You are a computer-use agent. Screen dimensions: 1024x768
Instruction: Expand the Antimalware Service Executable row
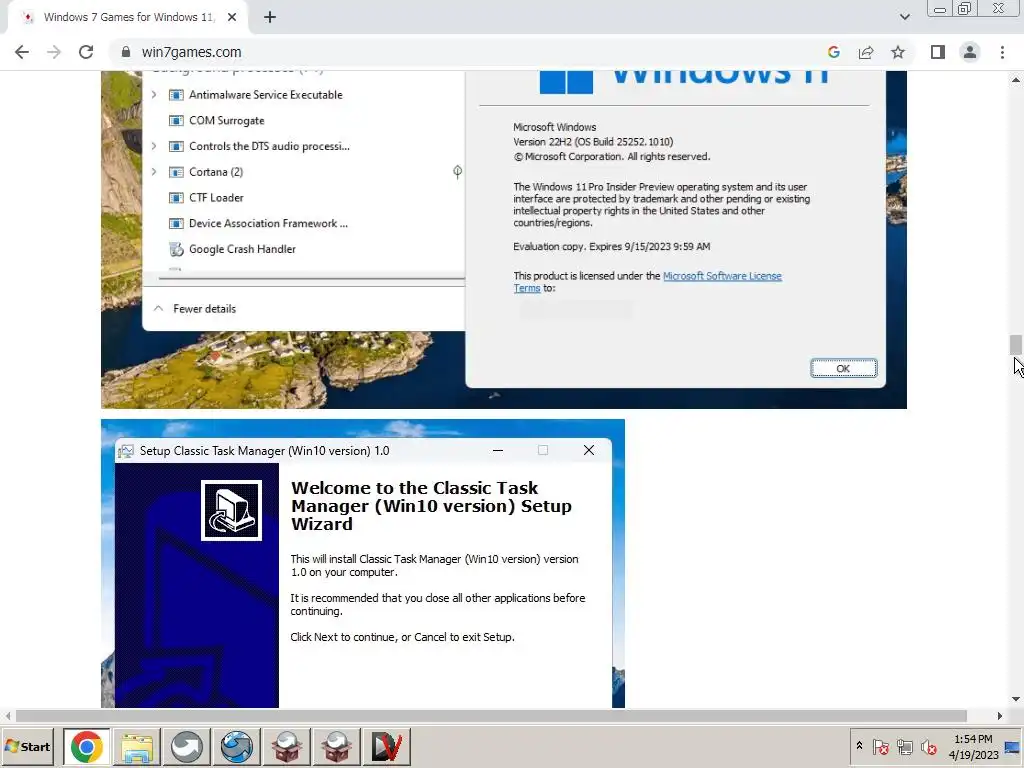pos(154,95)
